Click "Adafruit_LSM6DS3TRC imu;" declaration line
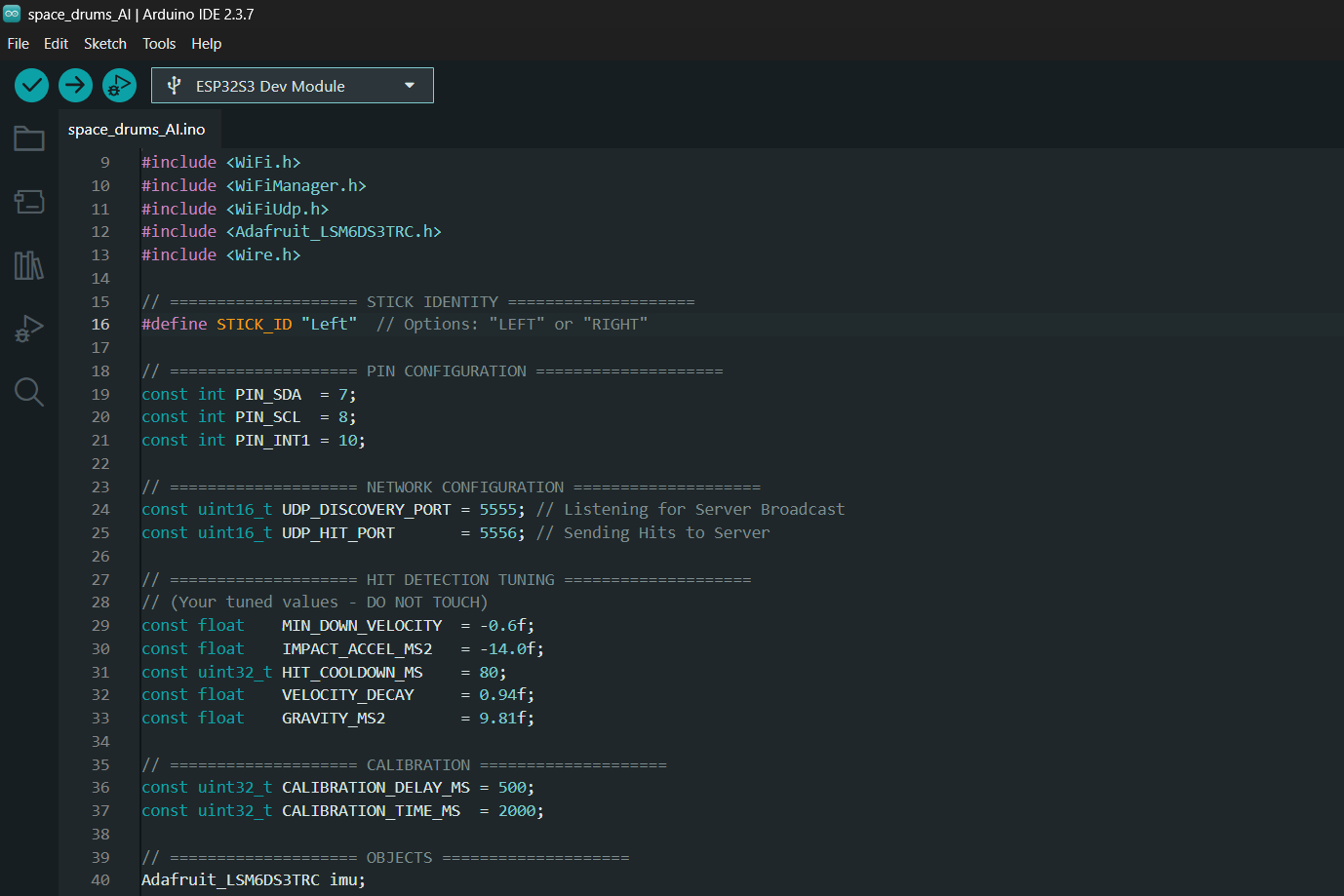Screen dimensions: 1344x896 254,880
